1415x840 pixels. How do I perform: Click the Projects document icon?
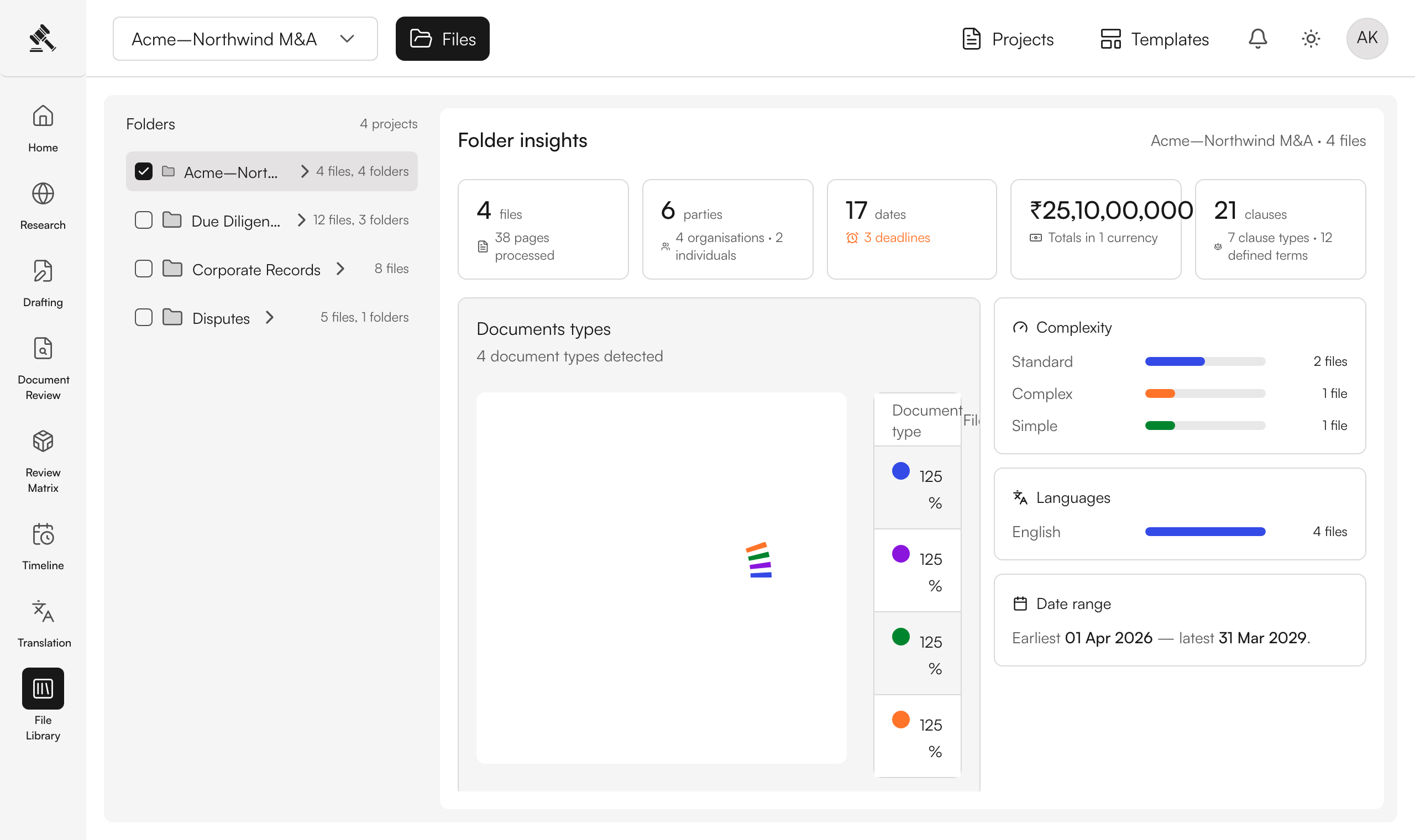(x=971, y=39)
